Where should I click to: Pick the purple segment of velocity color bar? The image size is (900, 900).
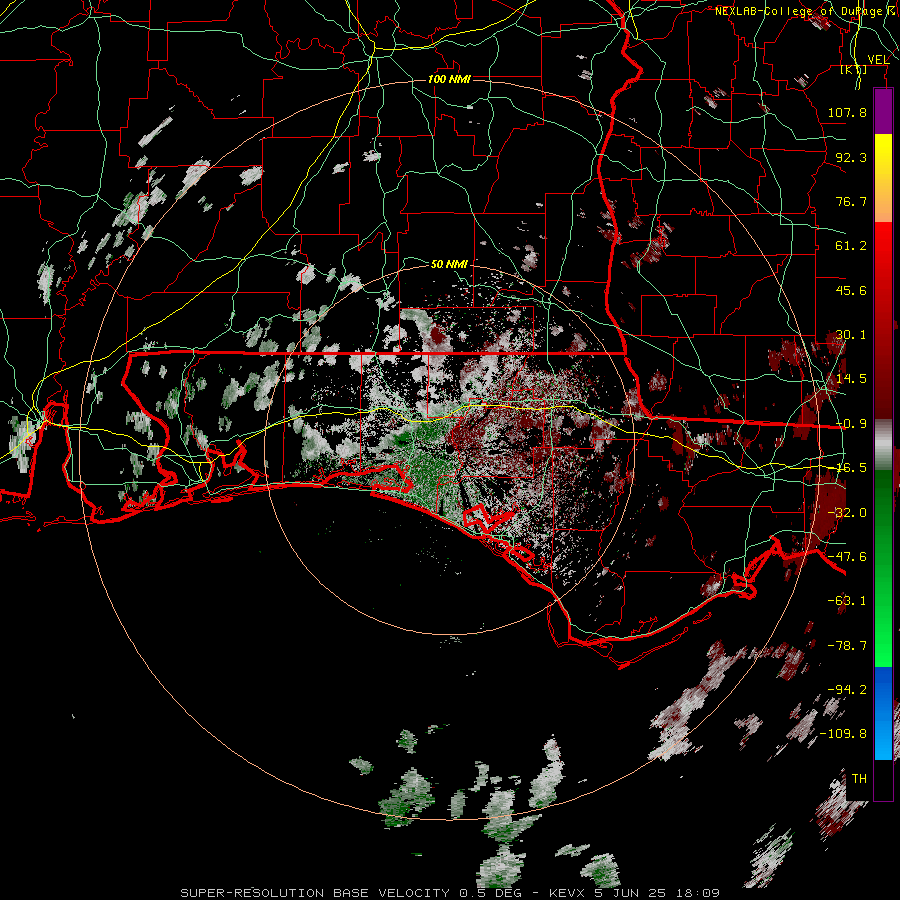[883, 111]
